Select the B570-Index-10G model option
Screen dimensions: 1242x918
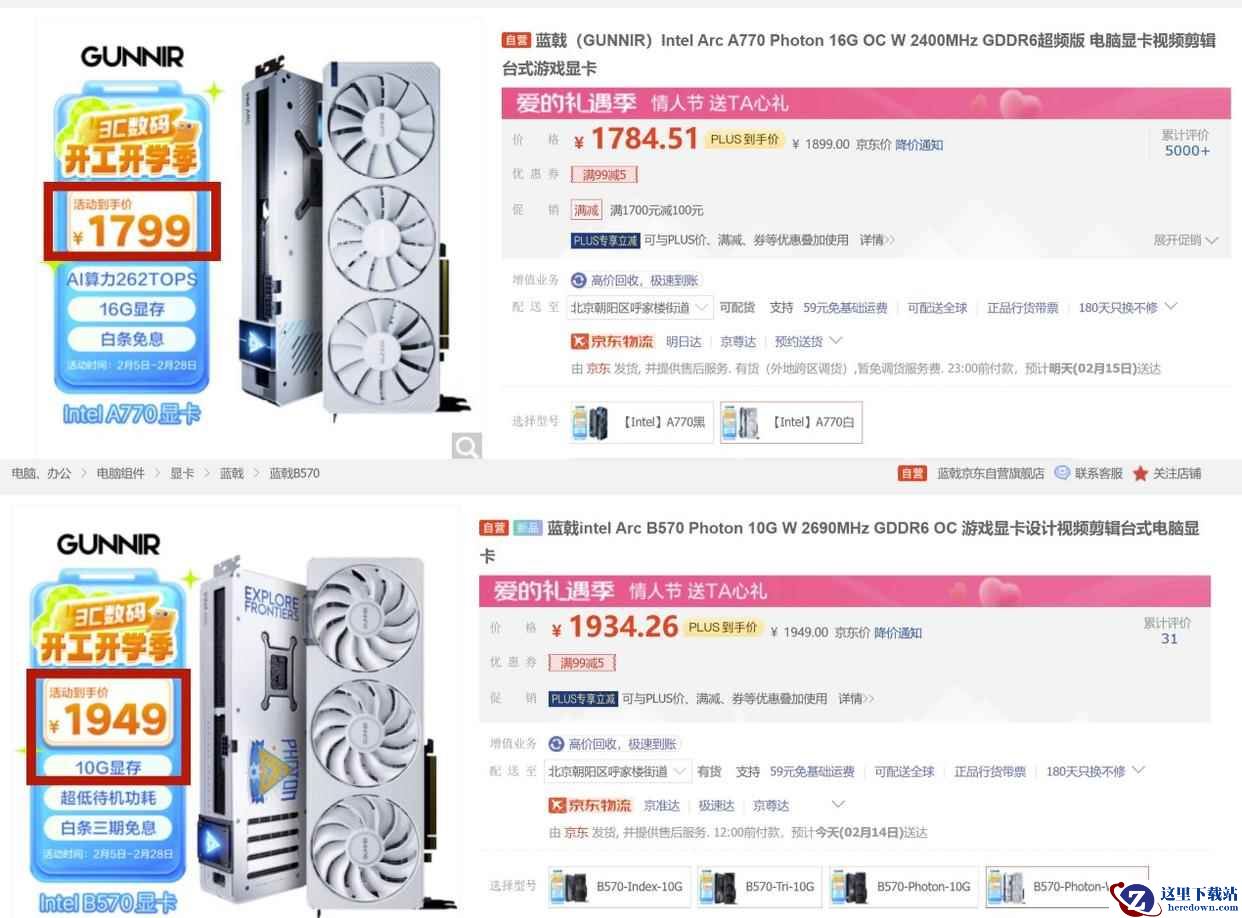click(619, 887)
